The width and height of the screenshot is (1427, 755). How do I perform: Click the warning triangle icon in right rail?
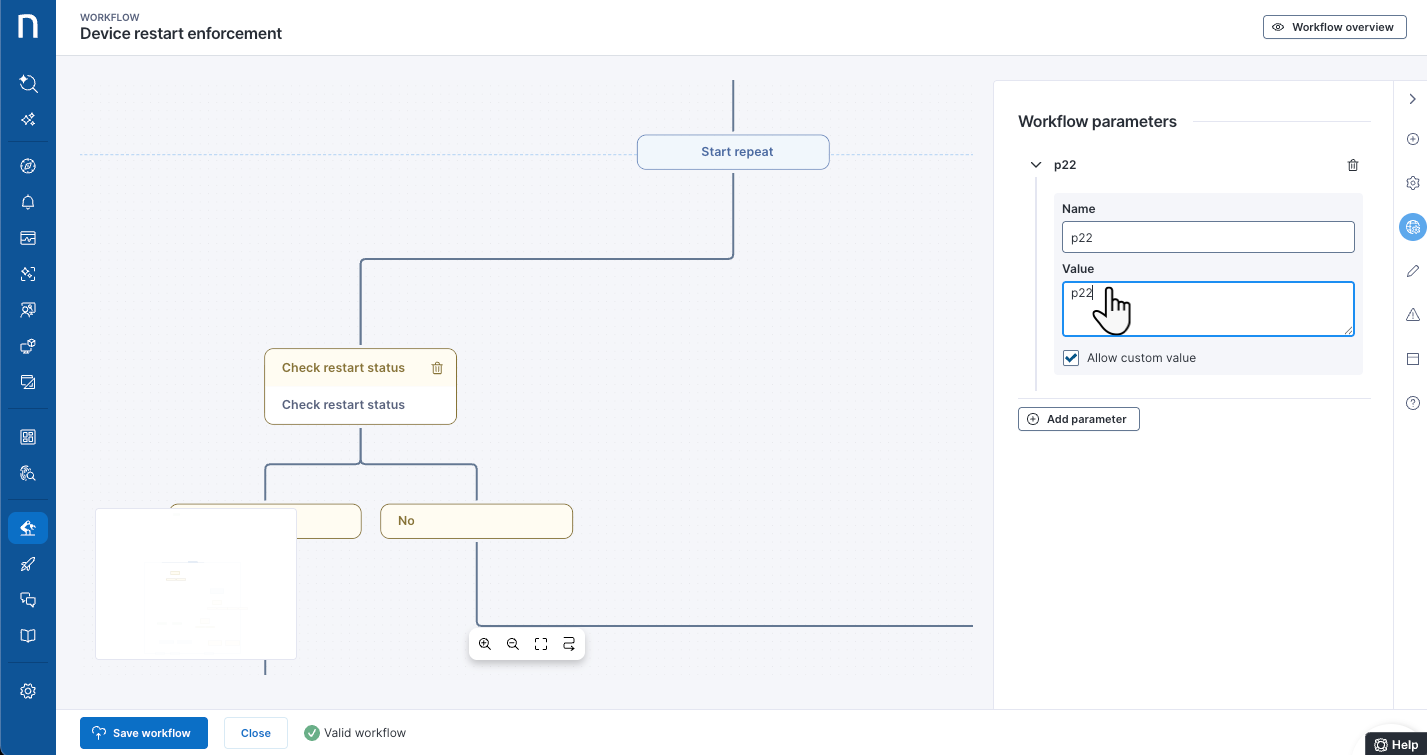[1412, 315]
